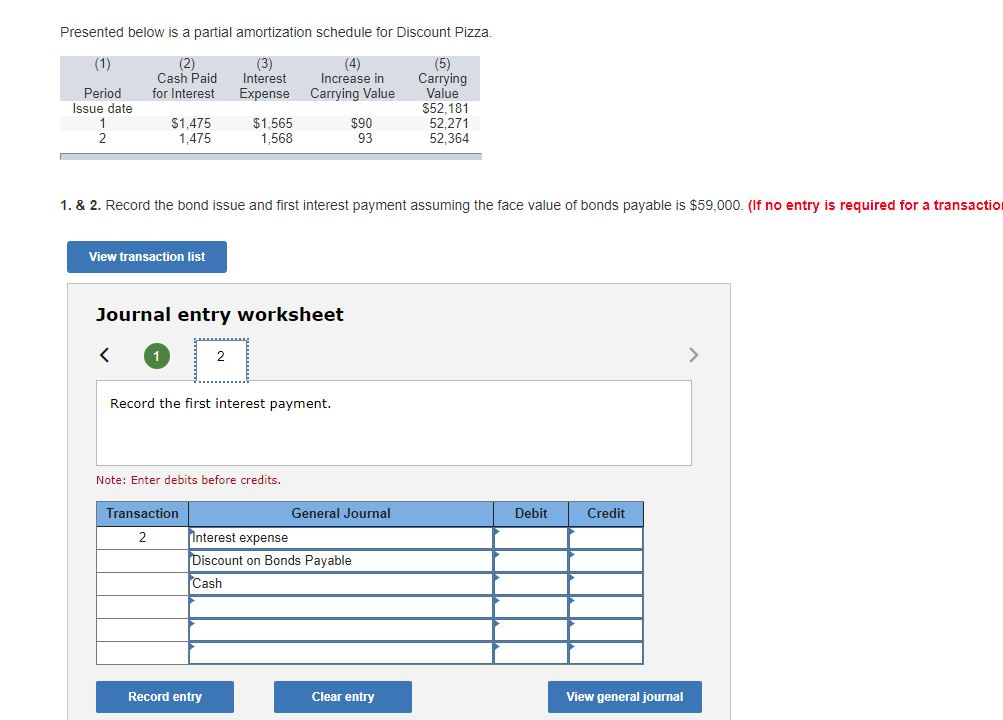Open the general journal view

point(624,696)
